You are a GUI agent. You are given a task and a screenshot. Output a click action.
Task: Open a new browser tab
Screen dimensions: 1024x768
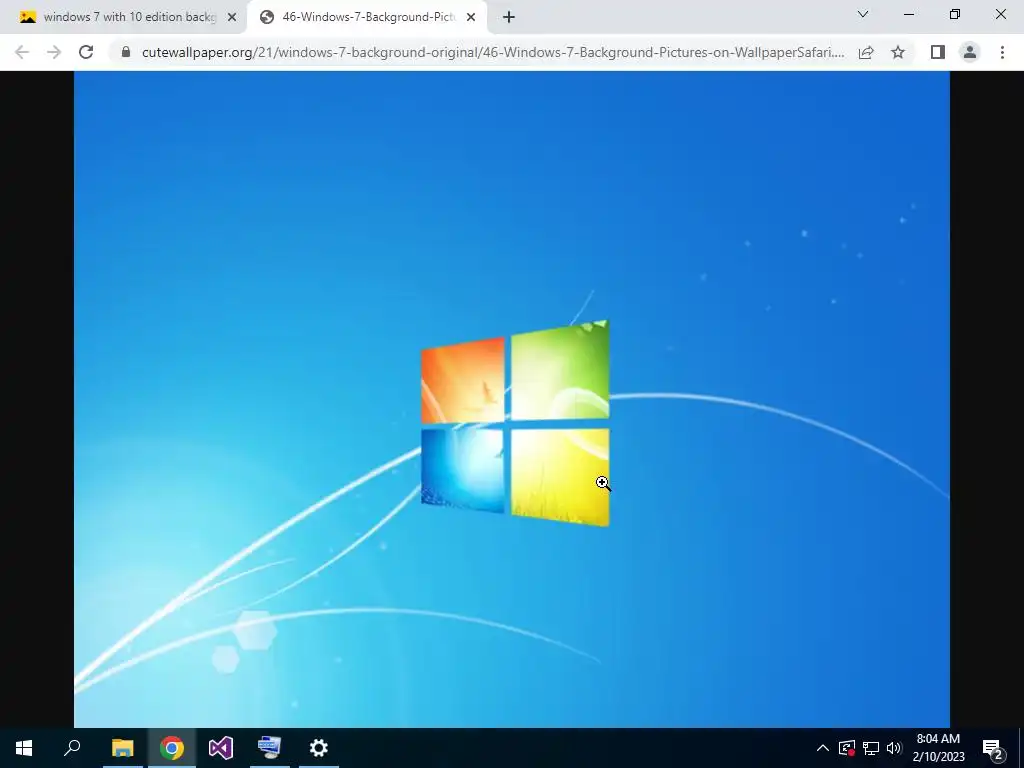tap(509, 18)
